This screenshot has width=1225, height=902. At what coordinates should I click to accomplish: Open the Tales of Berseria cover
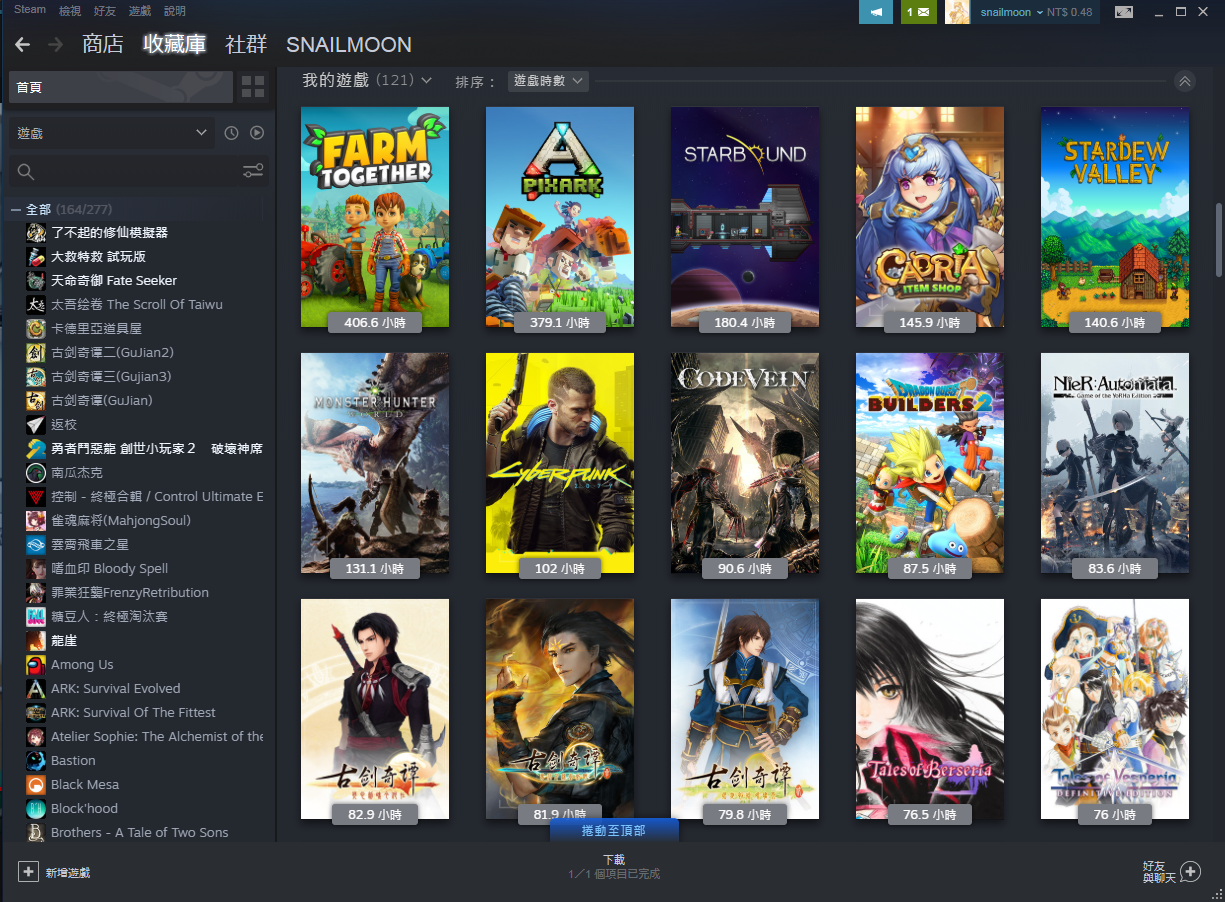[930, 709]
